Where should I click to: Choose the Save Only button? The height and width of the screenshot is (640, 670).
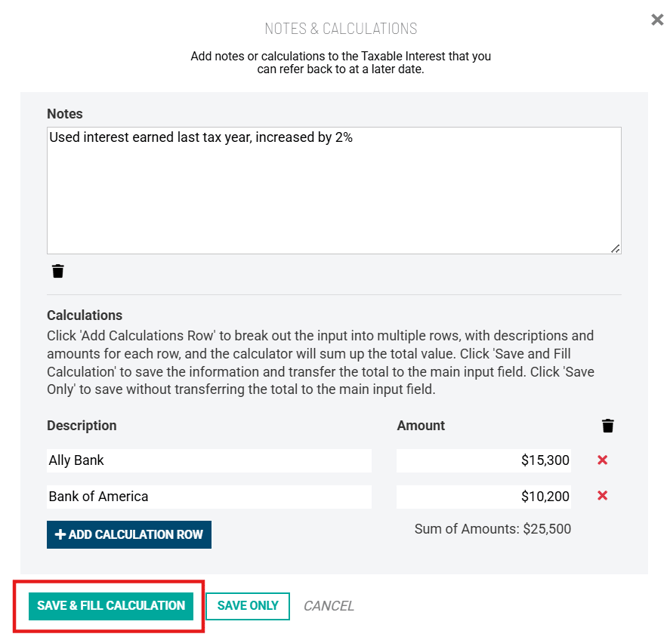tap(248, 606)
